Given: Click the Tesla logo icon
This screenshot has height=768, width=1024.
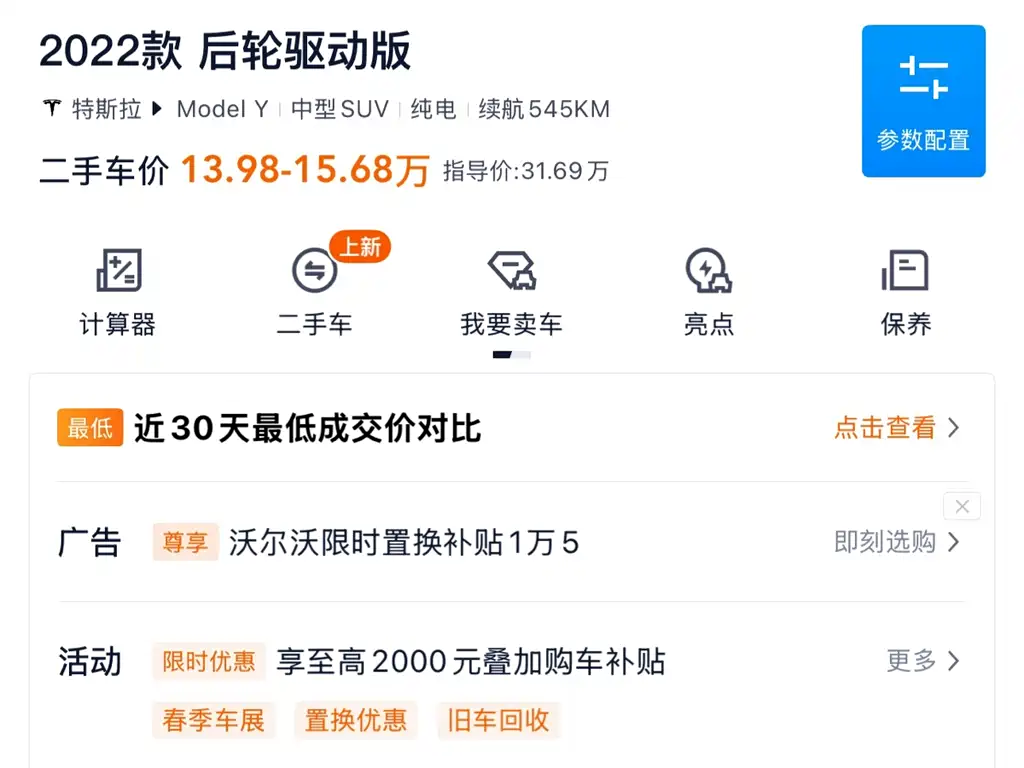Looking at the screenshot, I should click(x=52, y=108).
